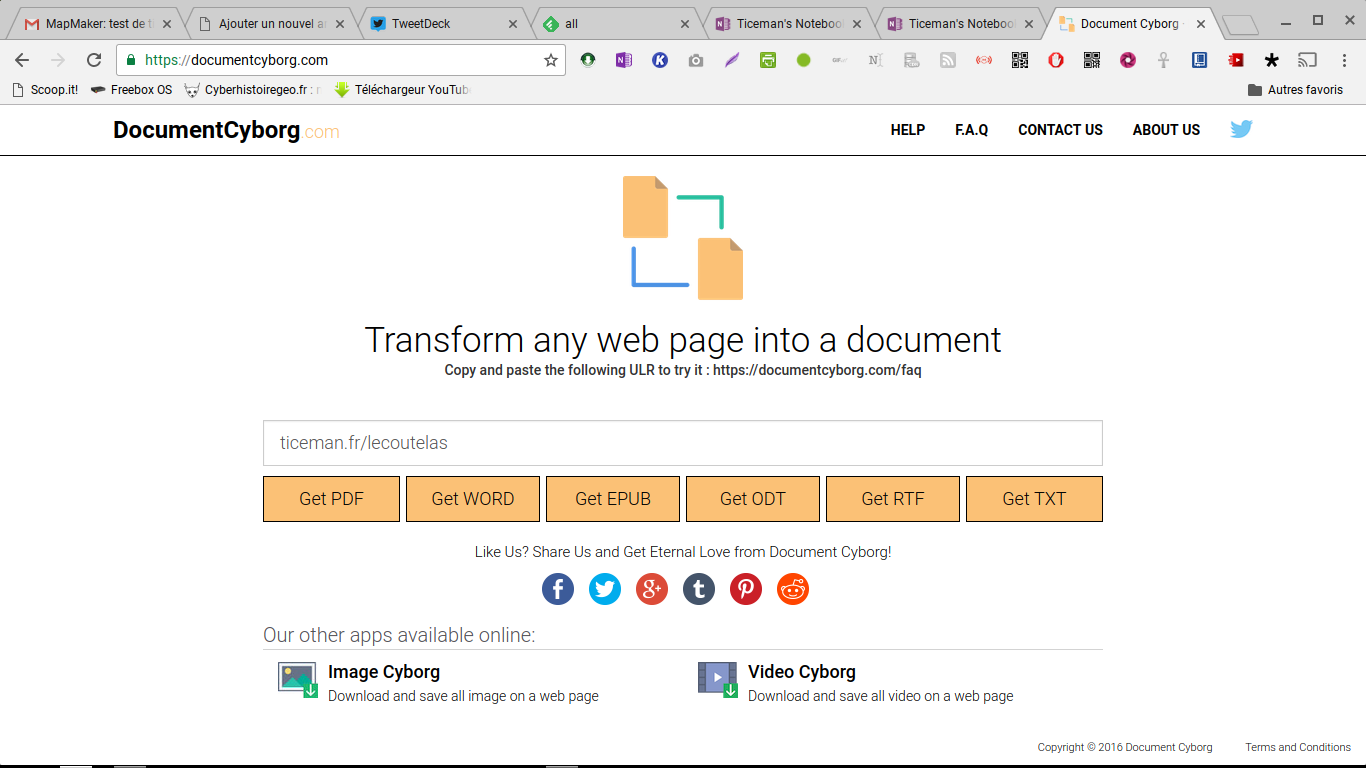Open the ABOUT US page
The image size is (1366, 768).
point(1166,130)
